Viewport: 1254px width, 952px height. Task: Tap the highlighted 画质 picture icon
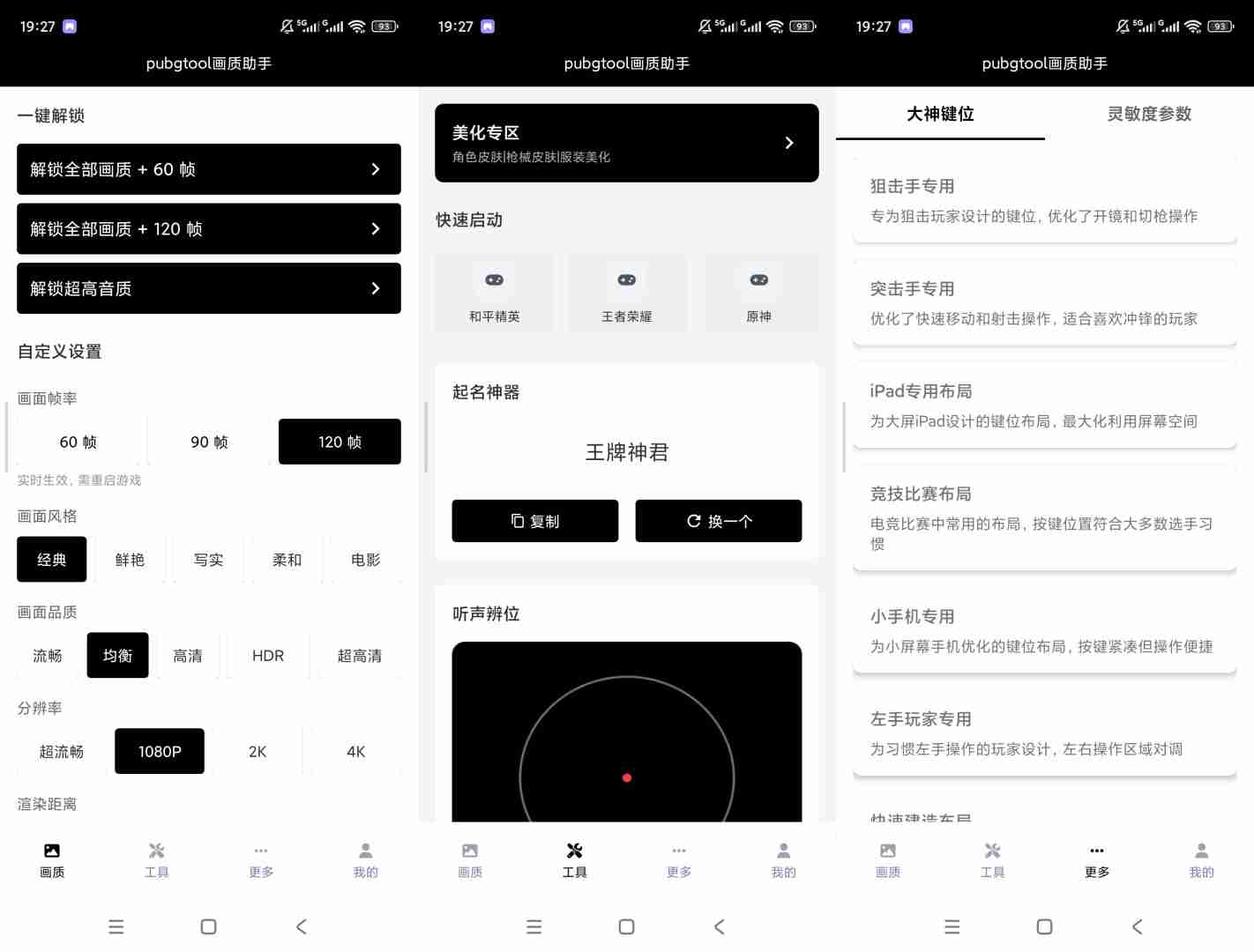(52, 851)
